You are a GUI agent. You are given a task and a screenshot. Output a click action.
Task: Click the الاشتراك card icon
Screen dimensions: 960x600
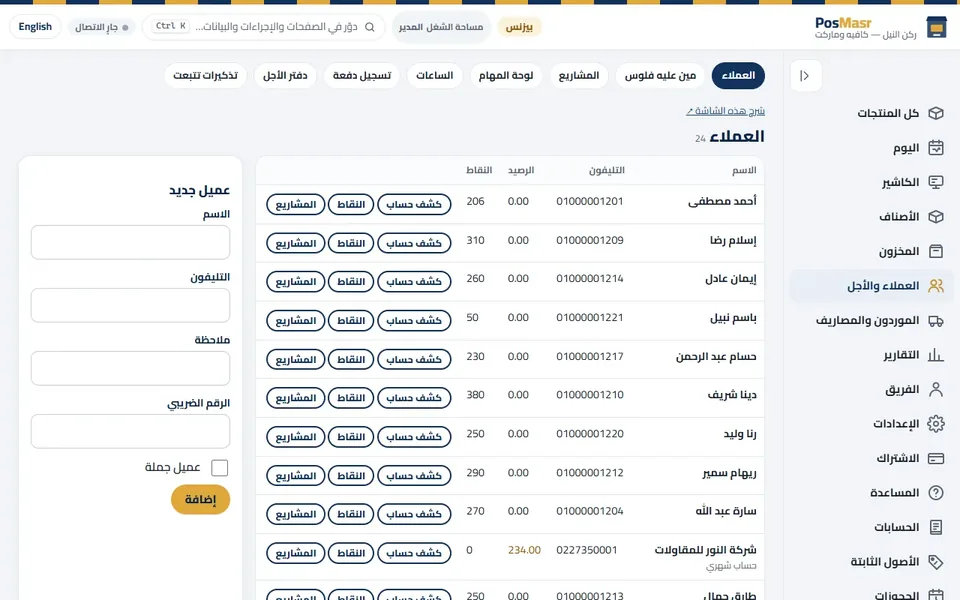tap(936, 459)
